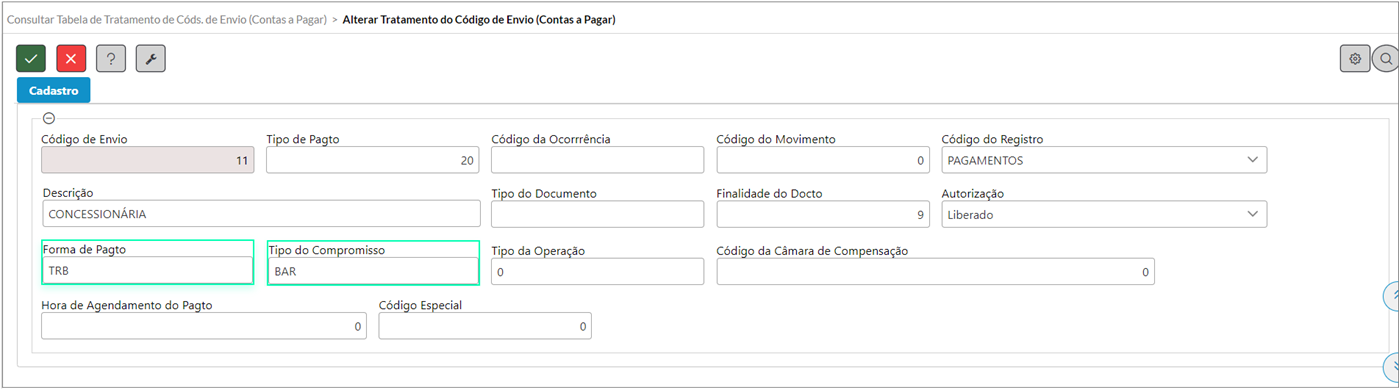The height and width of the screenshot is (390, 1399).
Task: Cancel using the red X button
Action: pos(71,59)
